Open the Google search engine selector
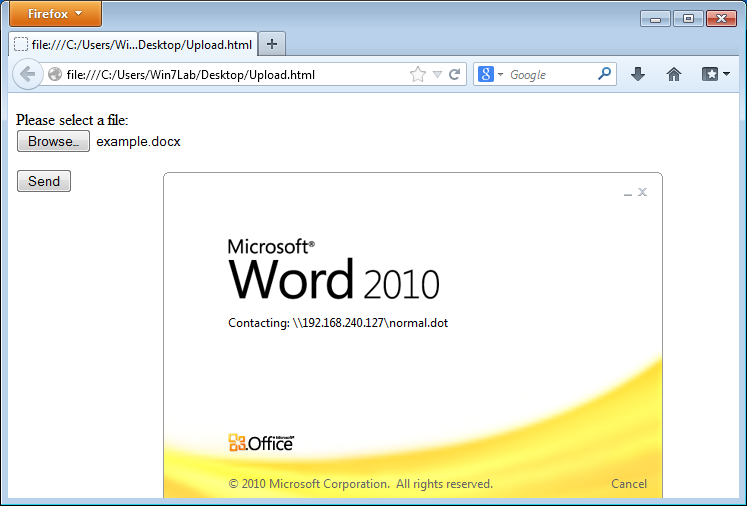 pos(490,74)
